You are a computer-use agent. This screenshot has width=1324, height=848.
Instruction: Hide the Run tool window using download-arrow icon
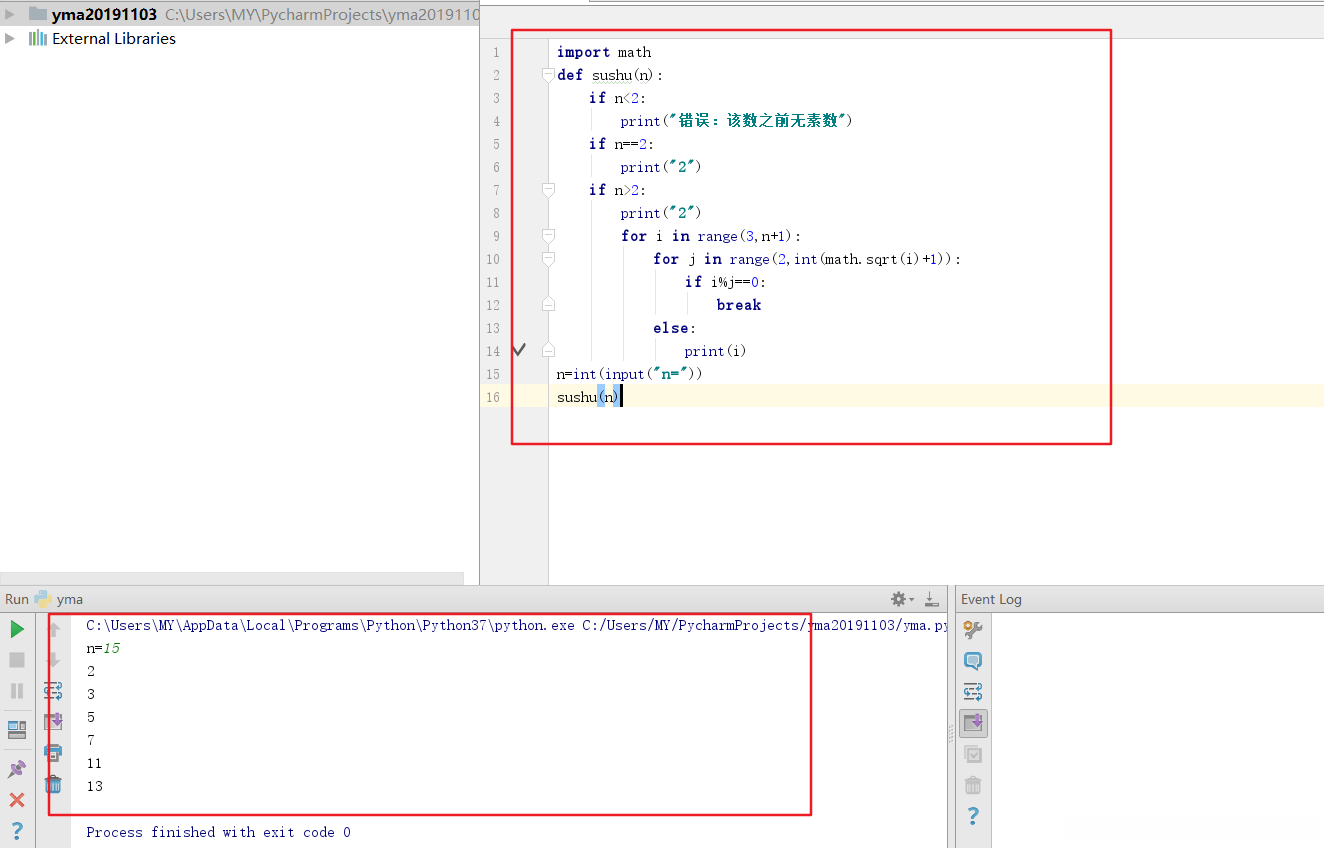(931, 599)
